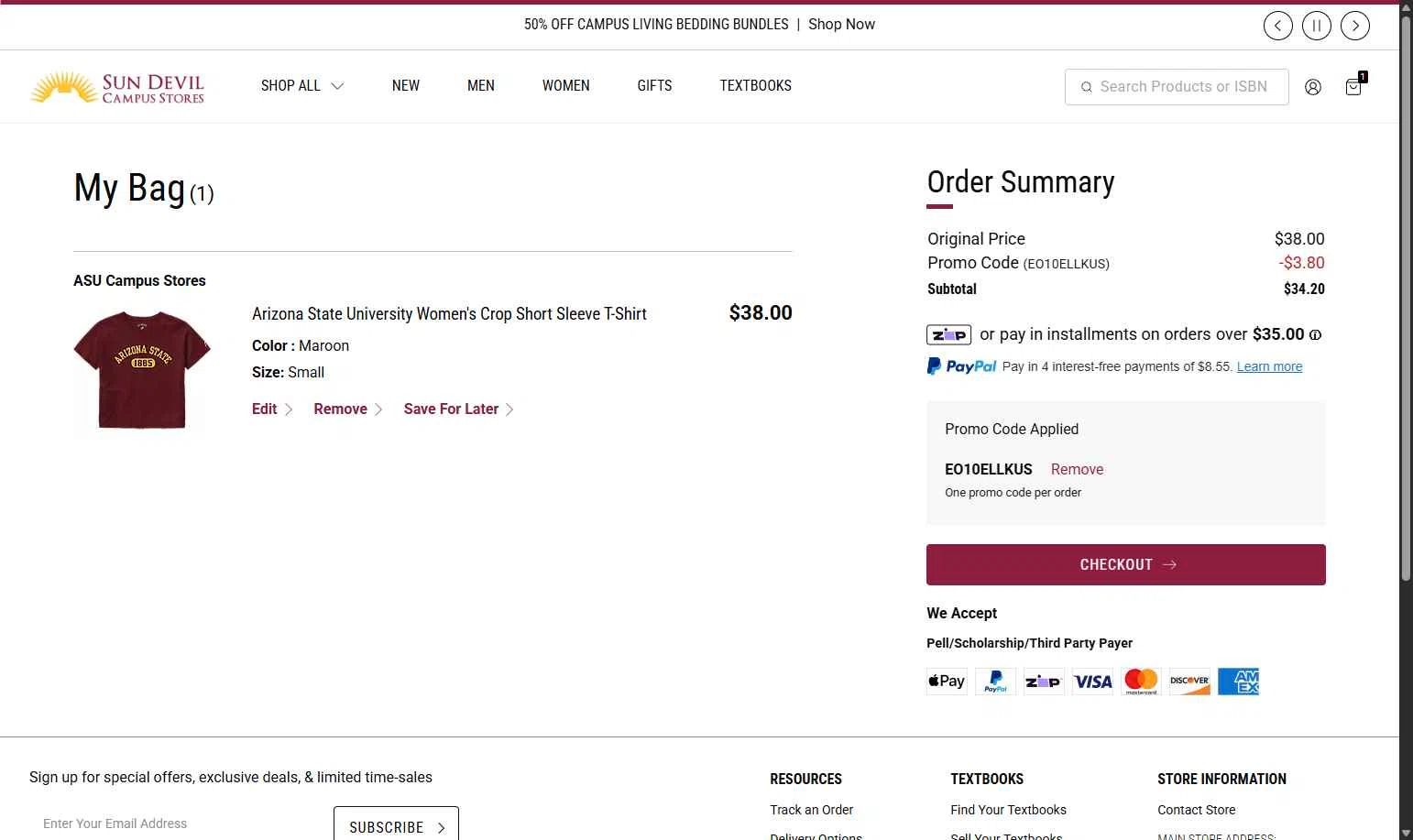Click the Zip logo in installments line
The width and height of the screenshot is (1413, 840).
point(948,334)
